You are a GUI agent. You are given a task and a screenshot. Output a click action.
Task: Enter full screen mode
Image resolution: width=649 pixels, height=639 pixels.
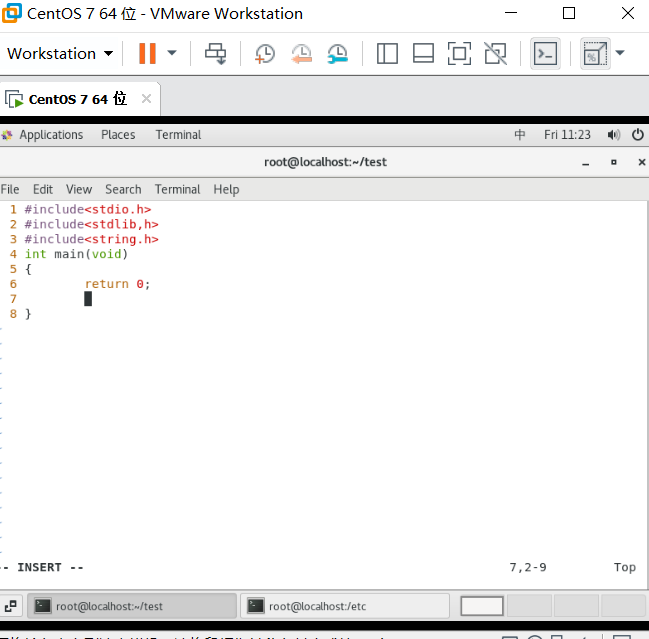pyautogui.click(x=459, y=54)
